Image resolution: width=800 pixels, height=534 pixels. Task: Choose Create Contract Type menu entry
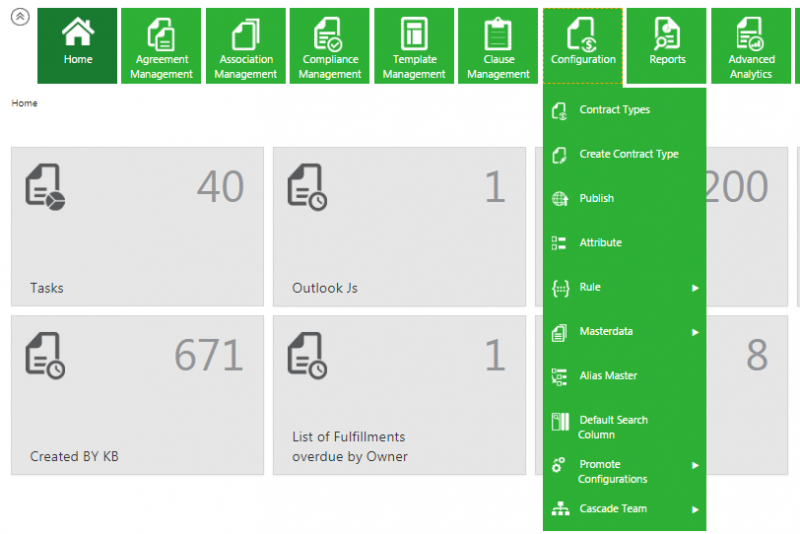click(x=628, y=154)
